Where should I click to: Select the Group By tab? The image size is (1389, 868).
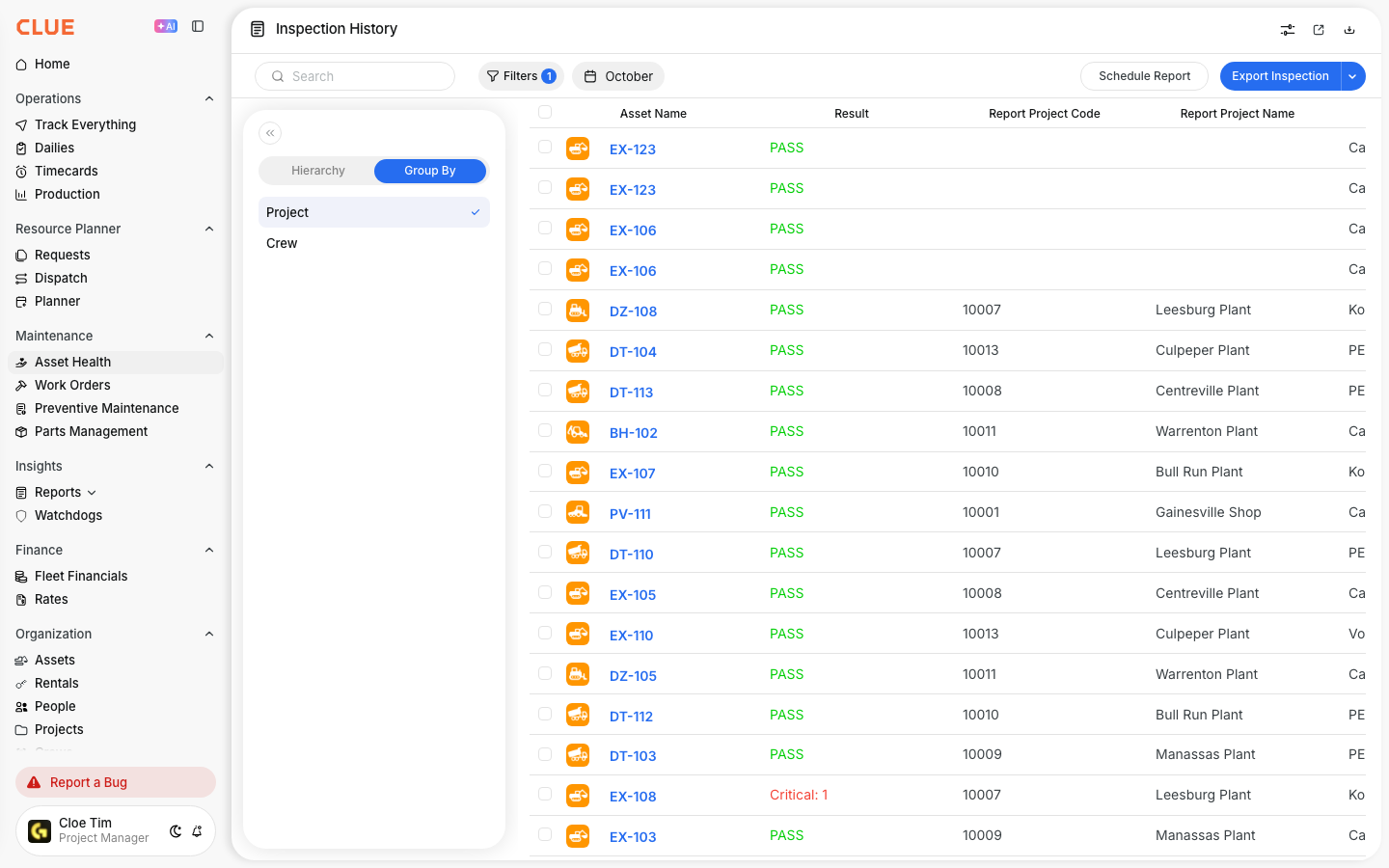(430, 171)
